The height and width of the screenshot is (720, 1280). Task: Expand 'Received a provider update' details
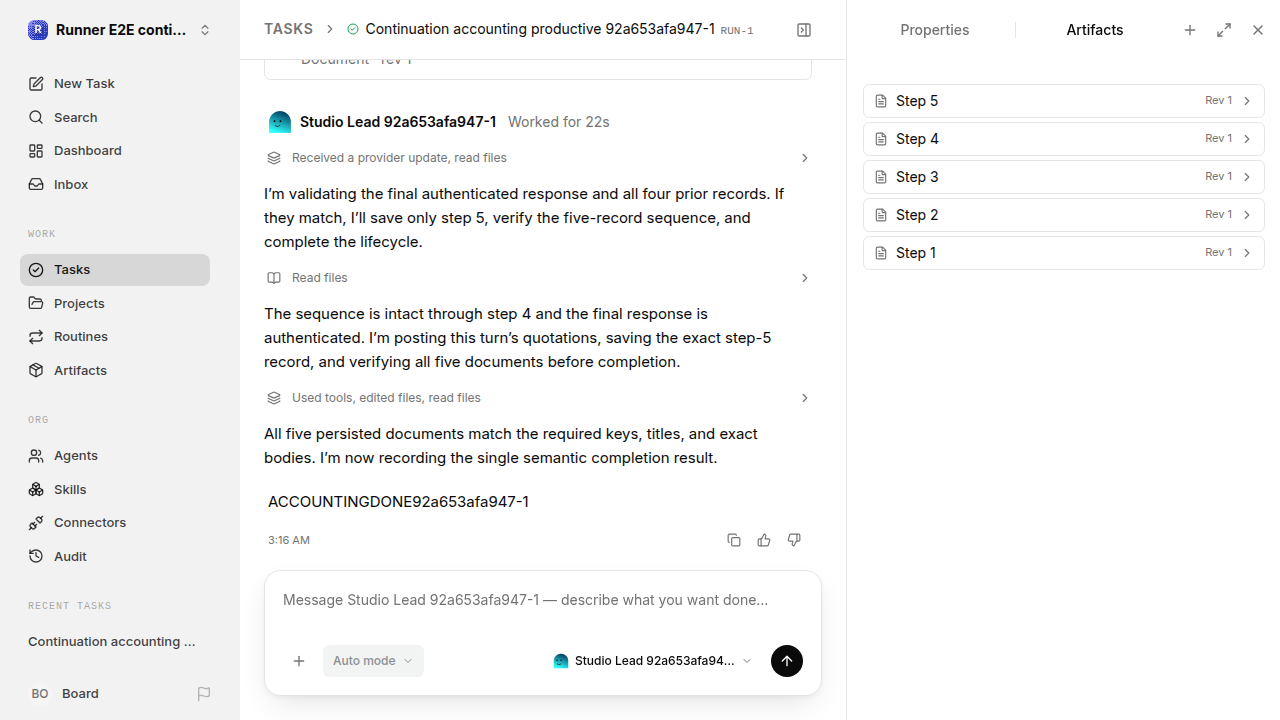(538, 158)
